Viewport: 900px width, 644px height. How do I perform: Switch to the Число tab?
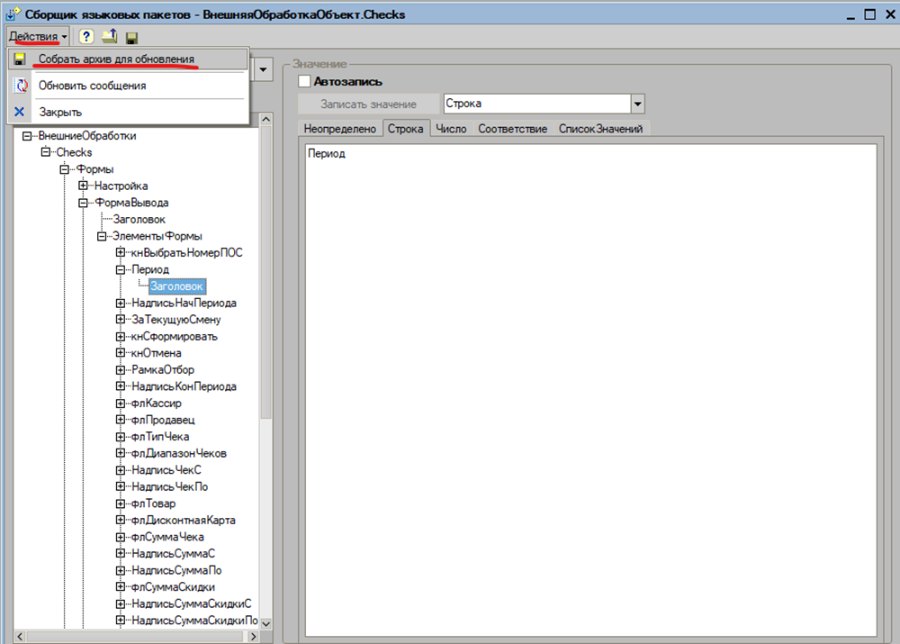[451, 129]
